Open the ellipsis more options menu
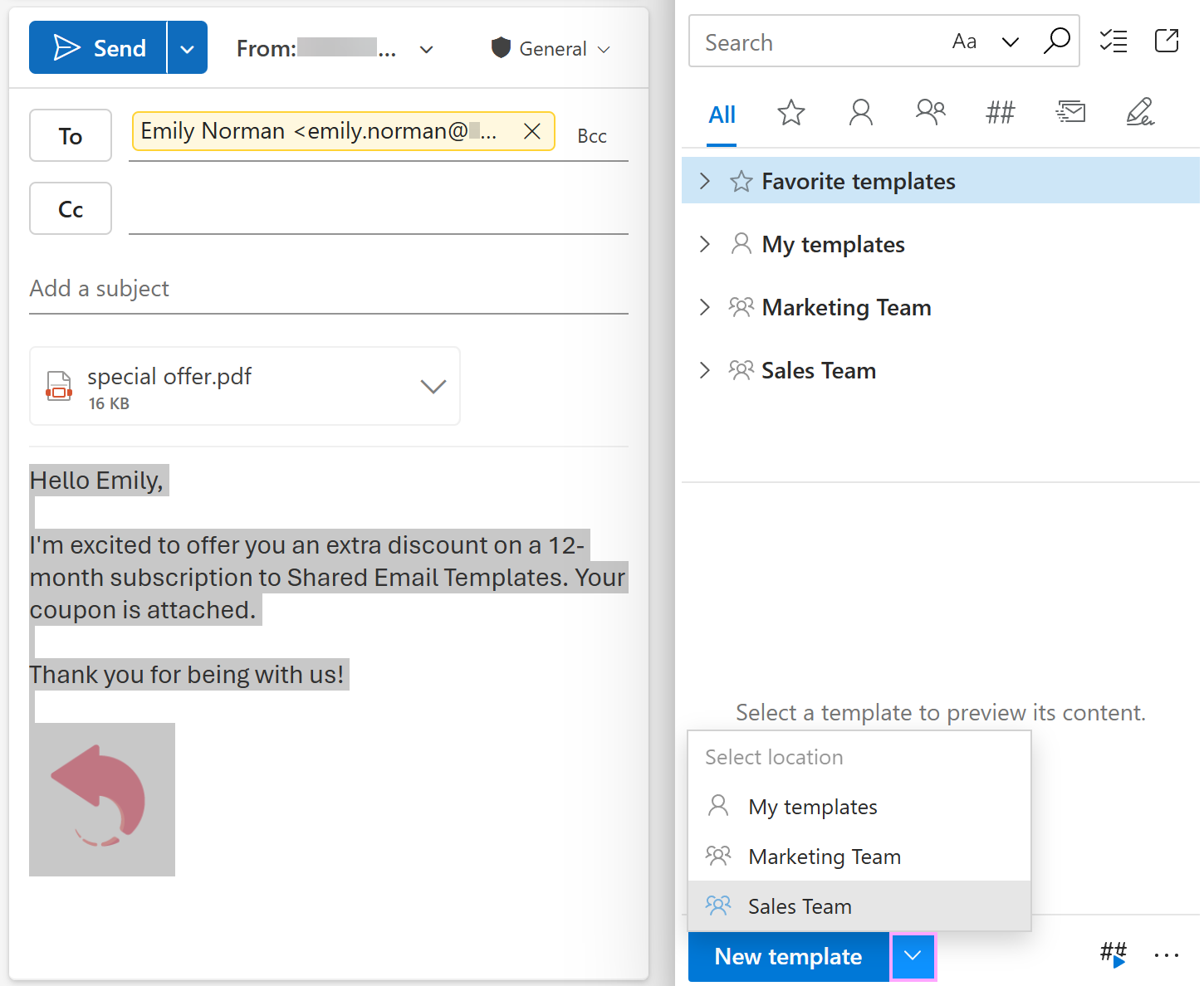This screenshot has width=1204, height=986. click(1167, 954)
